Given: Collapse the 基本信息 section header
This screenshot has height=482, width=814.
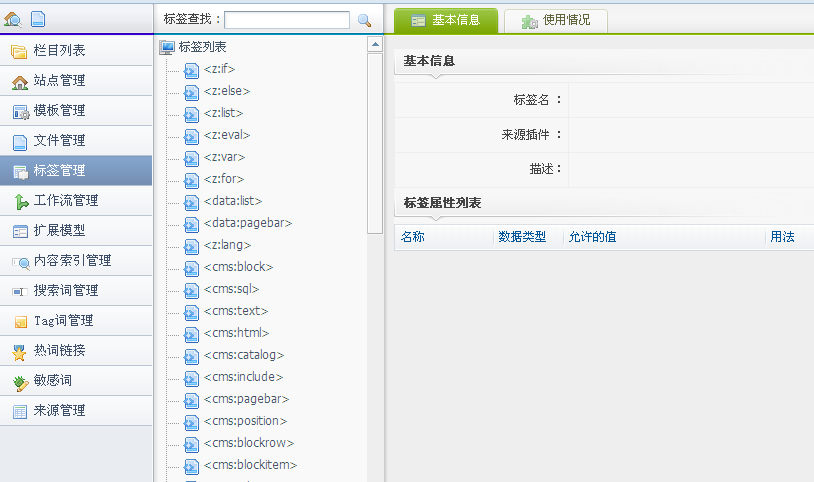Looking at the screenshot, I should (x=429, y=62).
